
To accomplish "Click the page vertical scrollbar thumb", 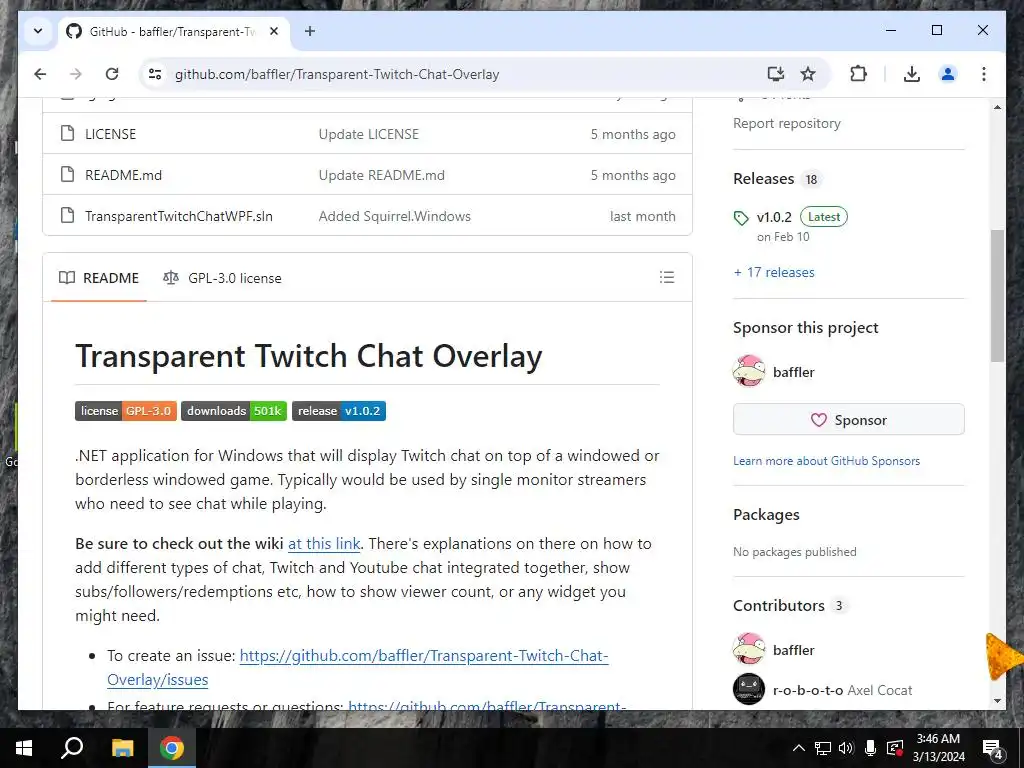I will (x=997, y=295).
